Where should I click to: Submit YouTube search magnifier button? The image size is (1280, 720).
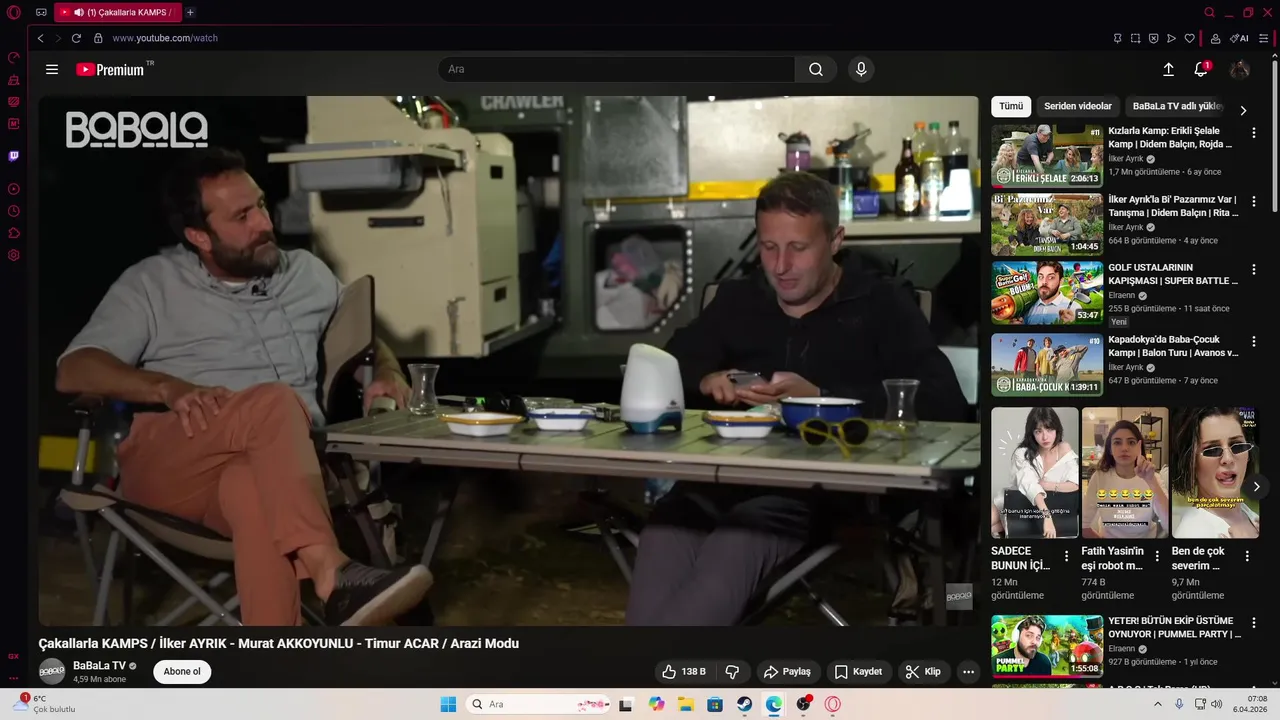pos(816,69)
